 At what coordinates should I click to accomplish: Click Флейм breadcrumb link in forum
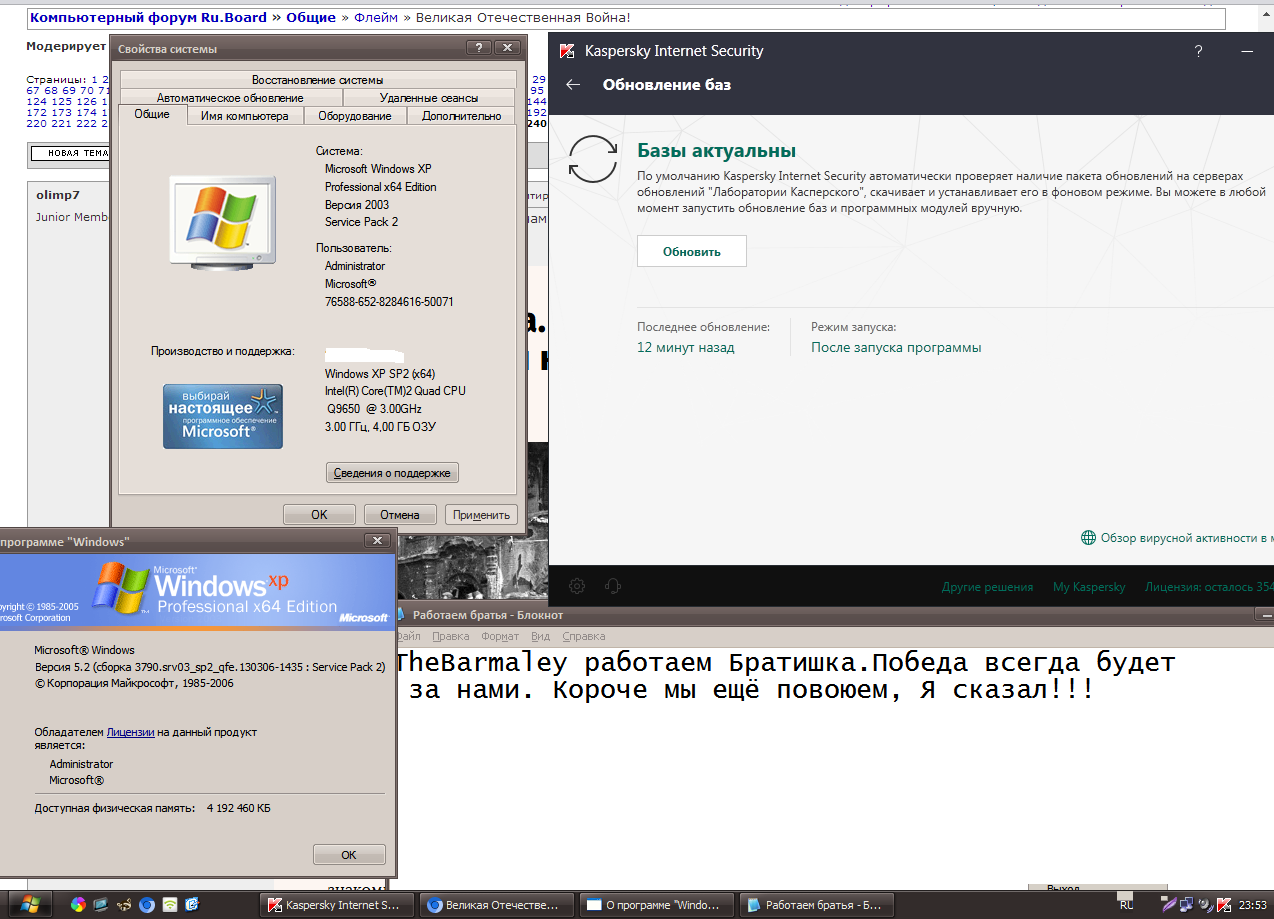378,18
